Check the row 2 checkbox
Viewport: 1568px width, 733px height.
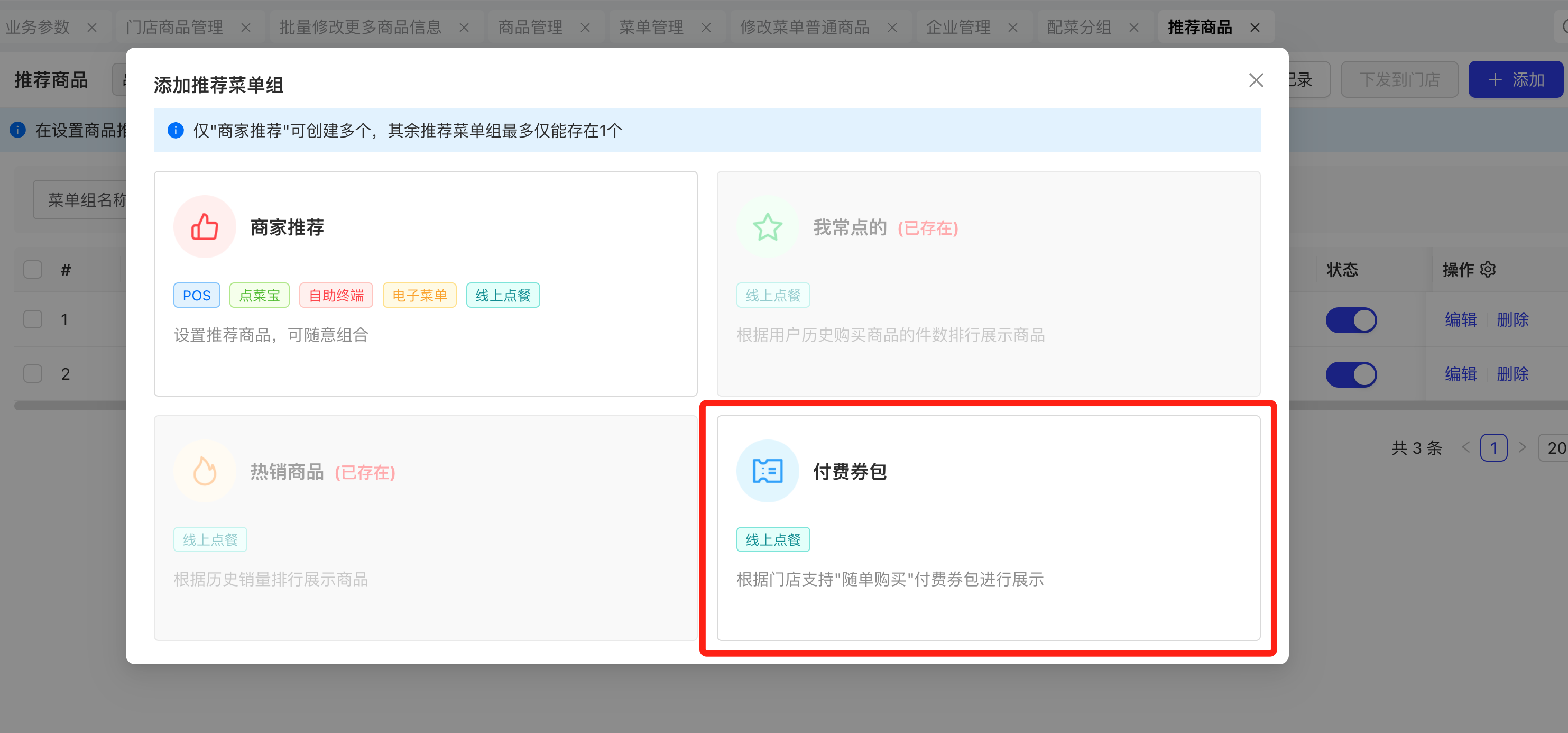tap(33, 374)
